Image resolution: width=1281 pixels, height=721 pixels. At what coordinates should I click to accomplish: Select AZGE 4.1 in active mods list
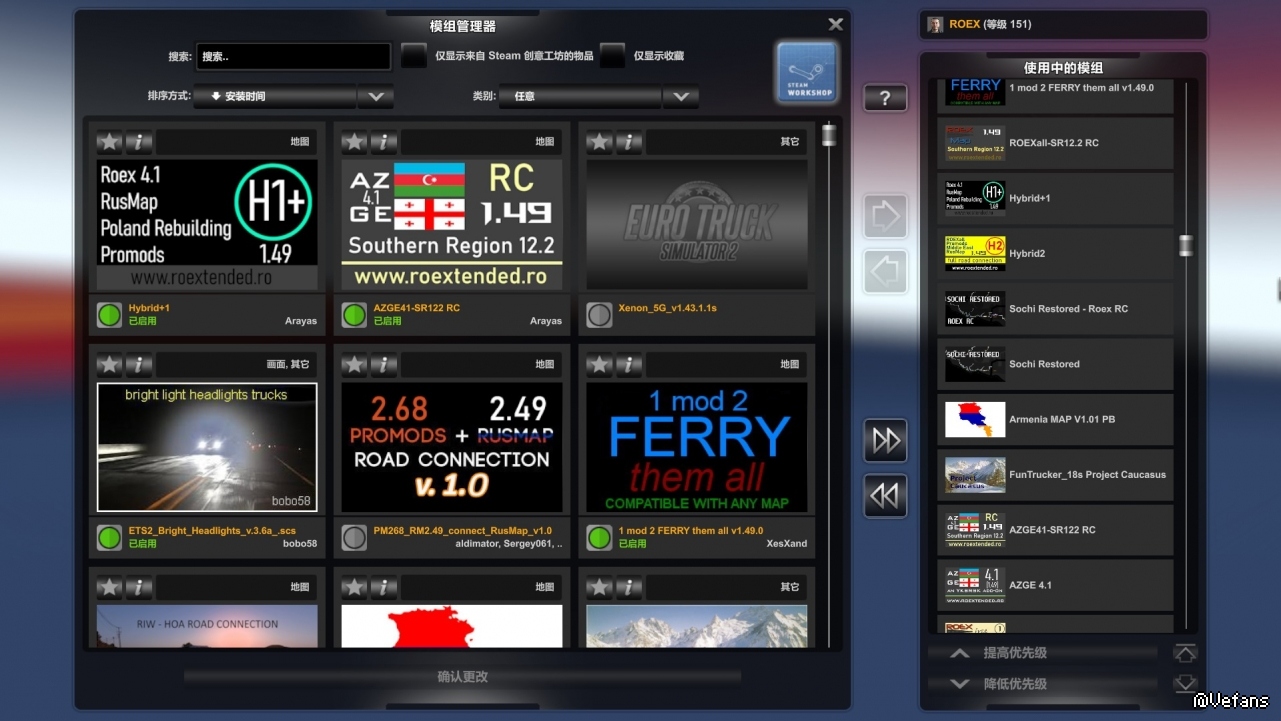tap(1055, 585)
